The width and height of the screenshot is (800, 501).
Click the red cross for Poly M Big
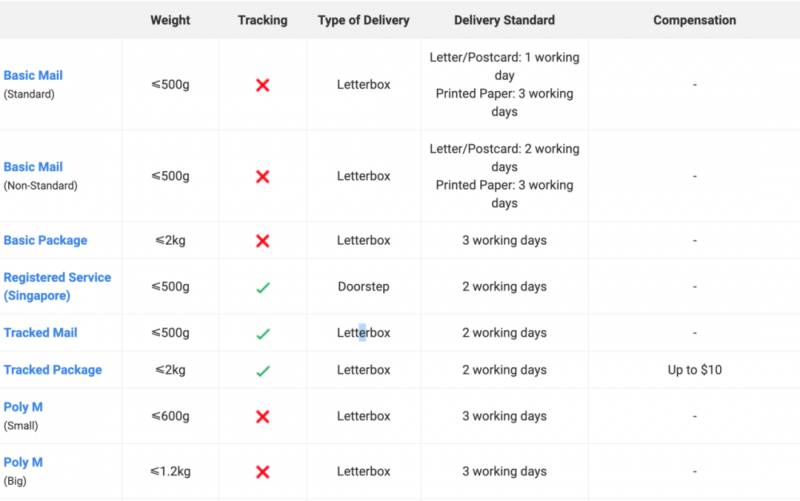tap(262, 472)
